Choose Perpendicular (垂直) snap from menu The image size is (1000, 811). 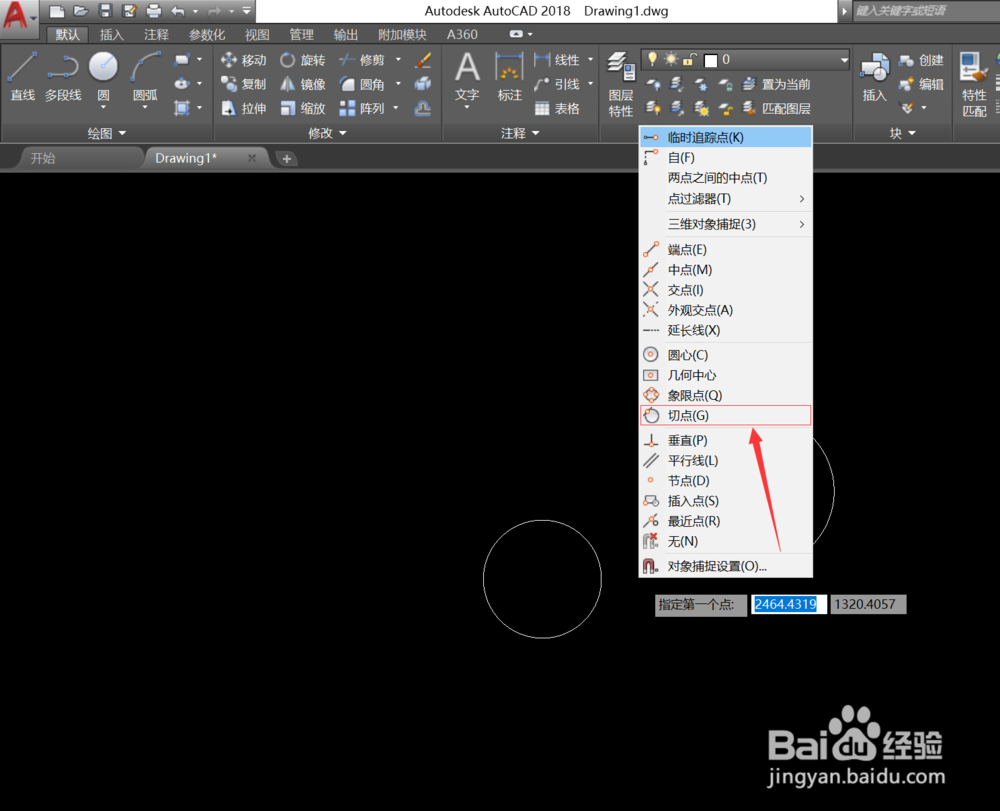pyautogui.click(x=726, y=441)
